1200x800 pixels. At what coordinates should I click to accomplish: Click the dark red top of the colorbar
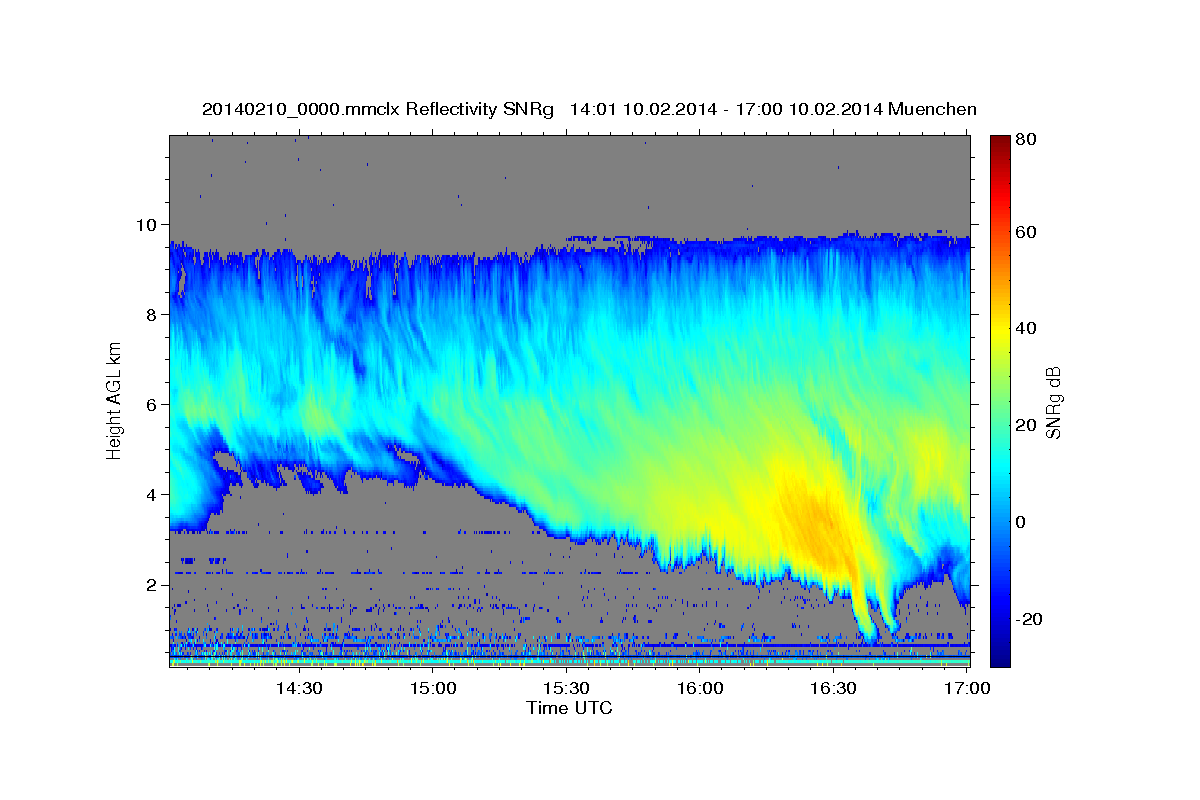(x=1000, y=142)
